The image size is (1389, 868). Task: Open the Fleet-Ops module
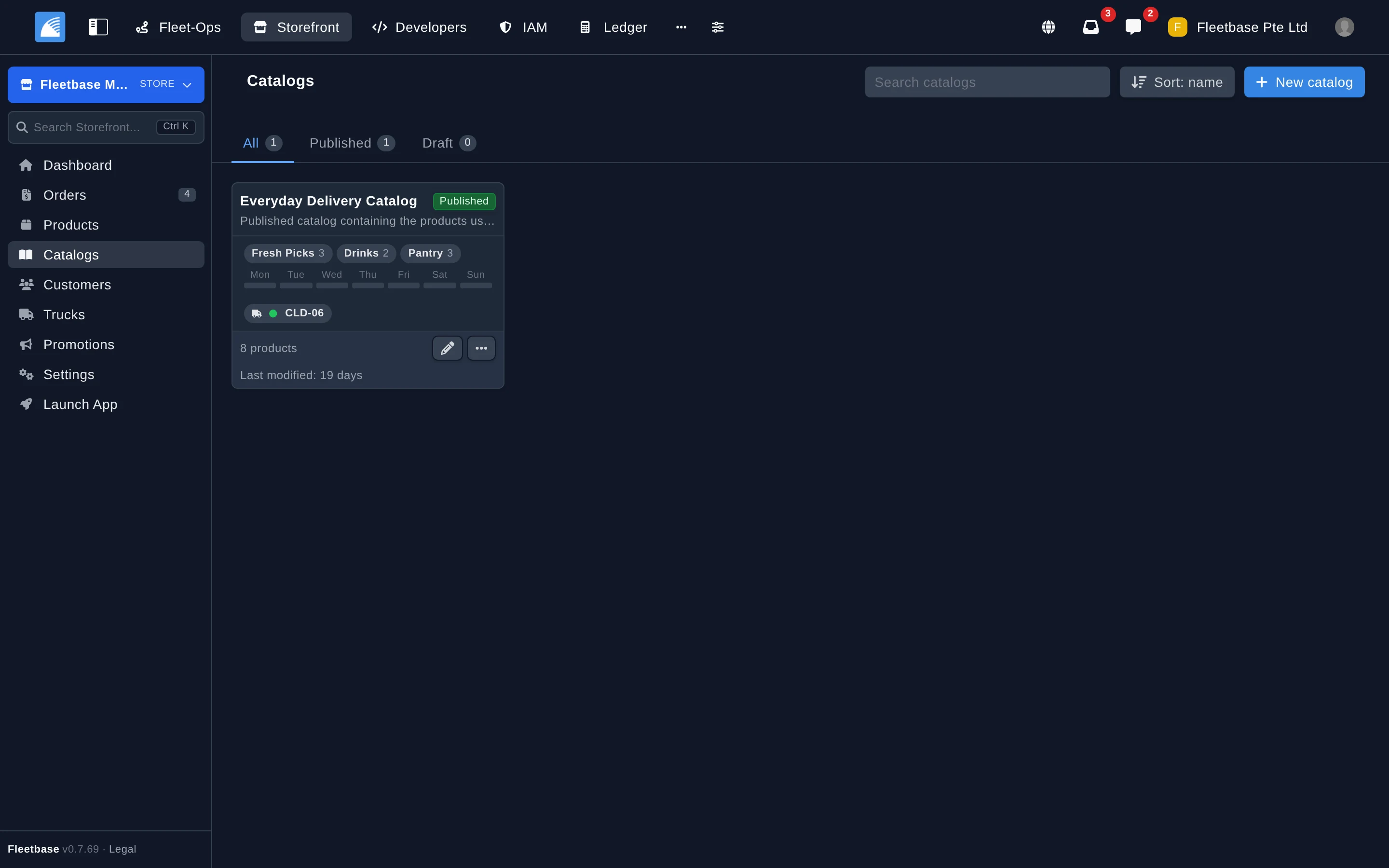[x=178, y=27]
